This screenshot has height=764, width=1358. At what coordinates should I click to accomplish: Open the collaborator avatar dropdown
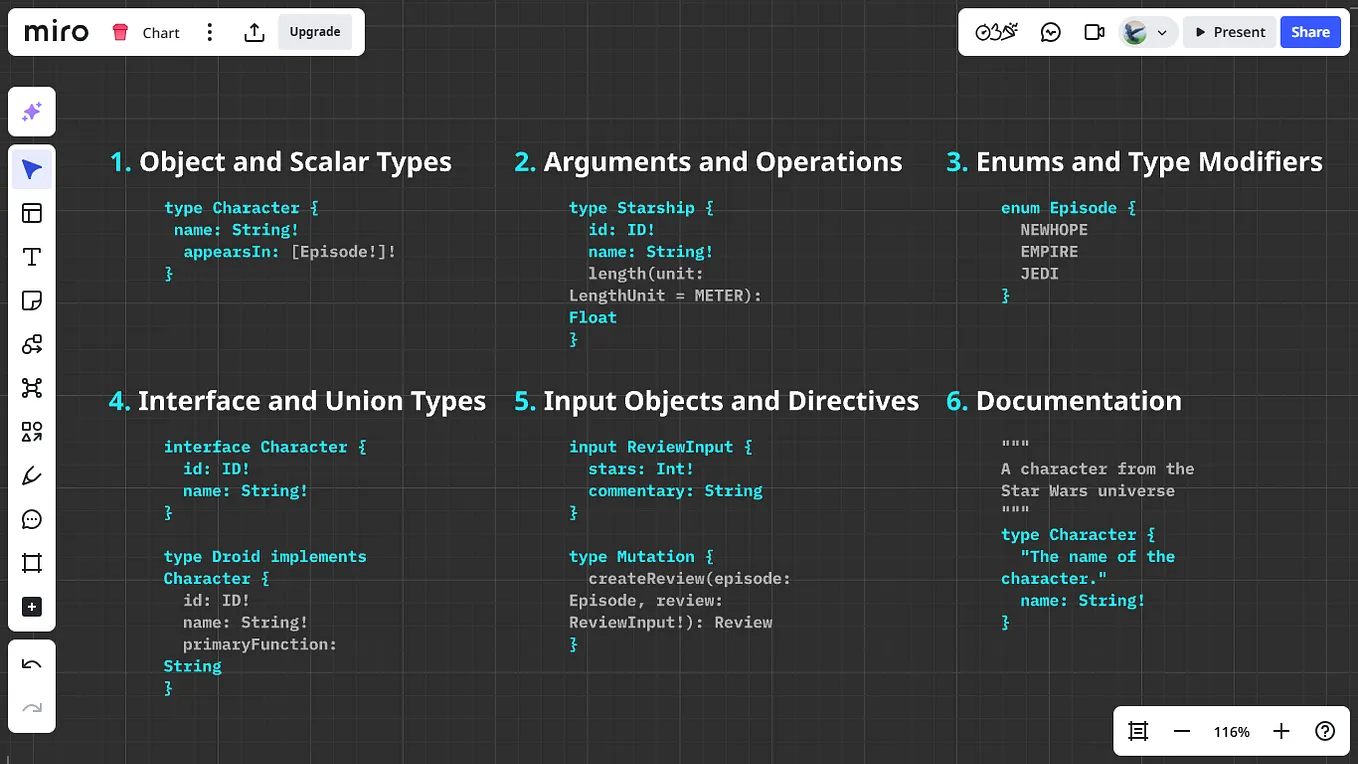[1146, 31]
